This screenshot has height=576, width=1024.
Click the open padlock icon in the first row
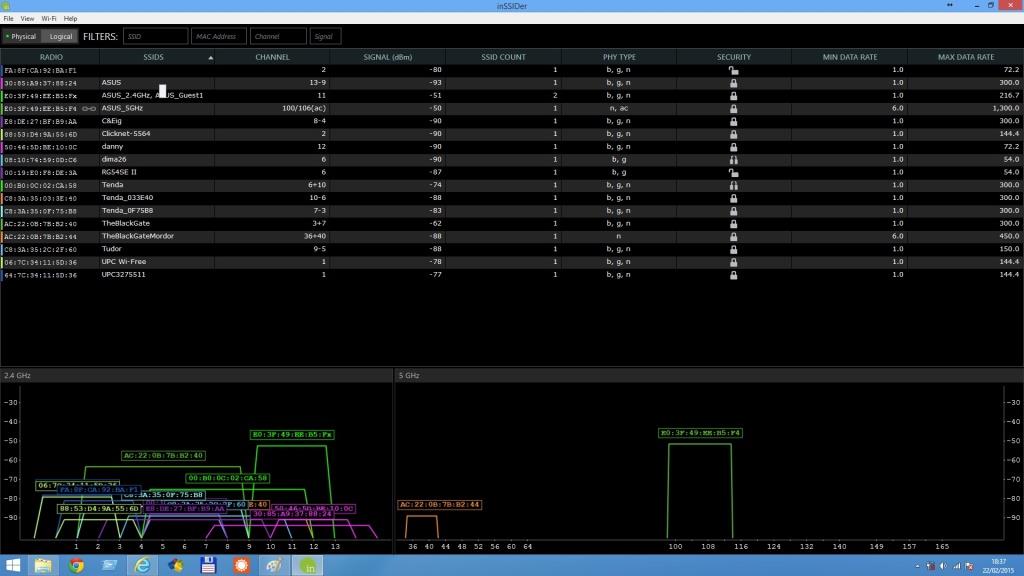click(x=733, y=70)
